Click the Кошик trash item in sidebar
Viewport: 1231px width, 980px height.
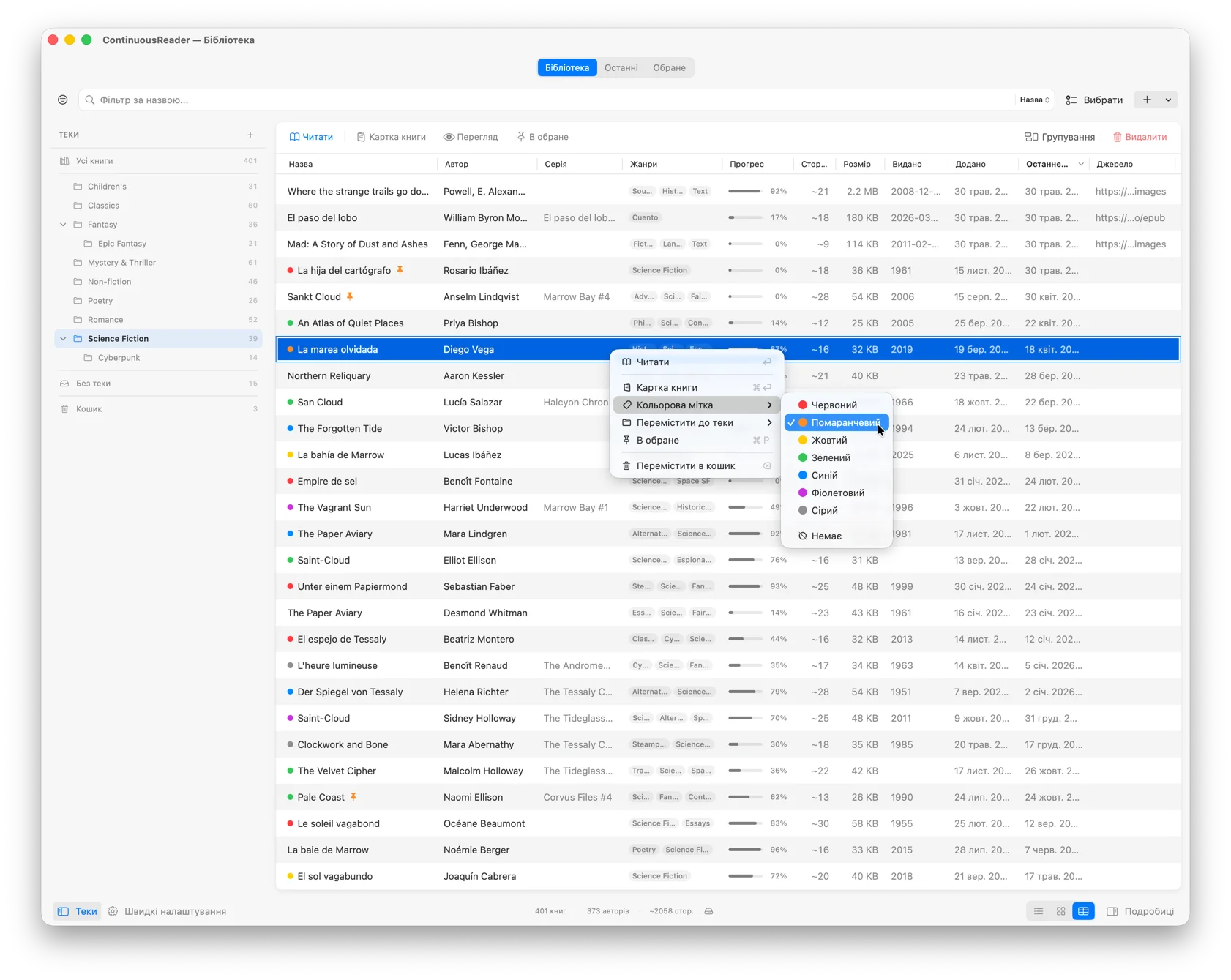[159, 409]
